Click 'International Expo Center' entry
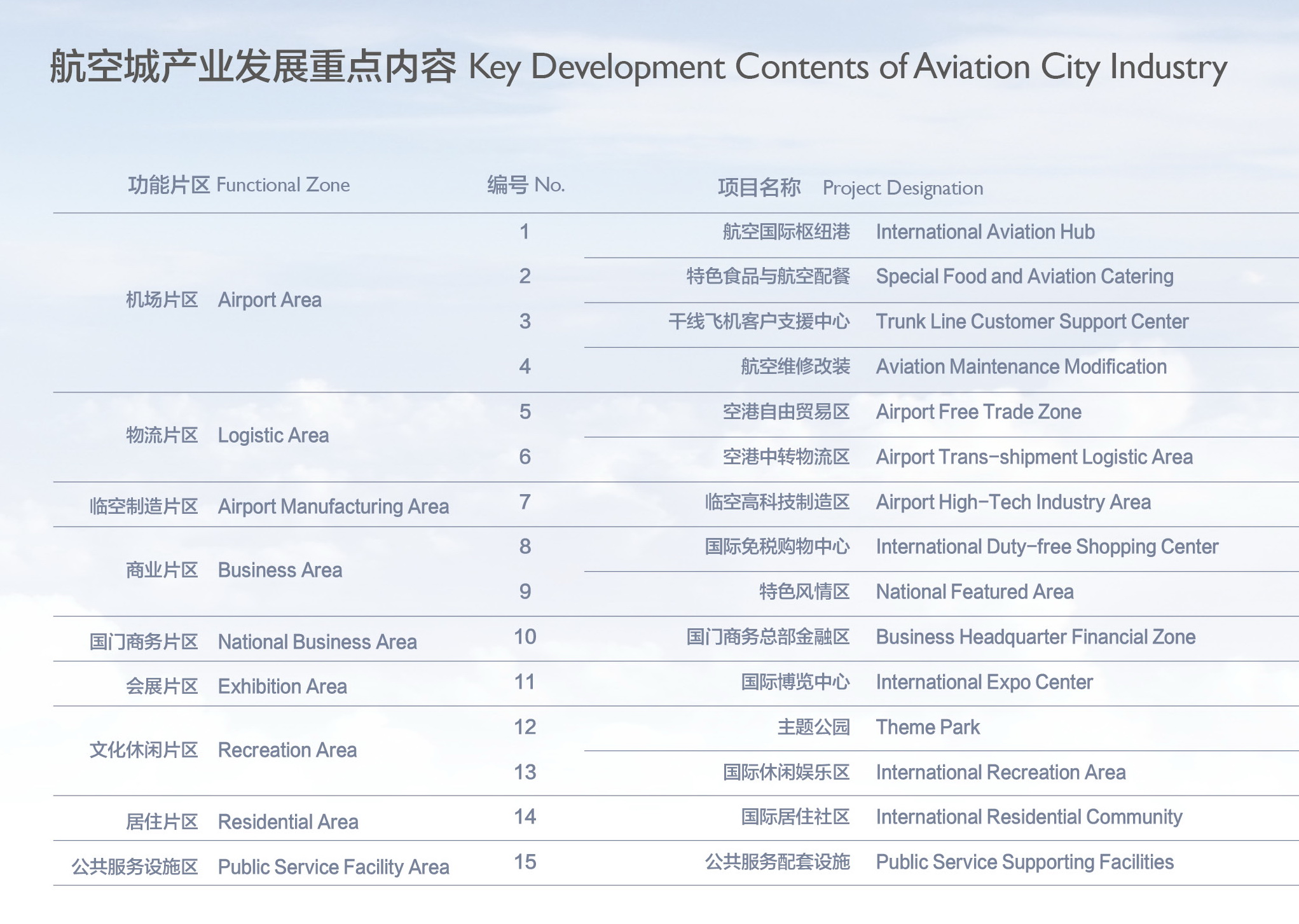The width and height of the screenshot is (1299, 924). (984, 682)
